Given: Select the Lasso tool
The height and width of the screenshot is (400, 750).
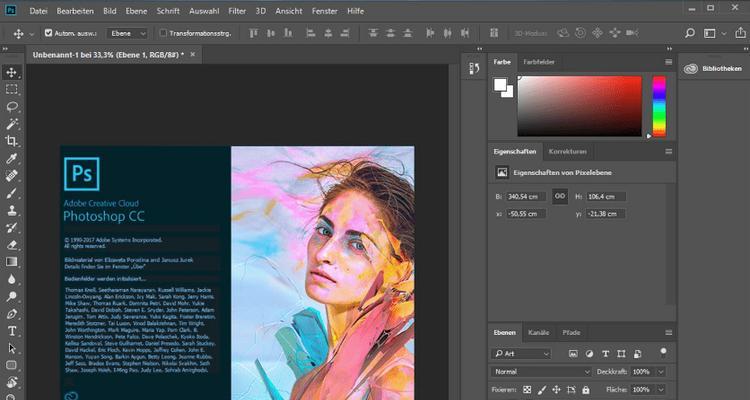Looking at the screenshot, I should coord(11,107).
